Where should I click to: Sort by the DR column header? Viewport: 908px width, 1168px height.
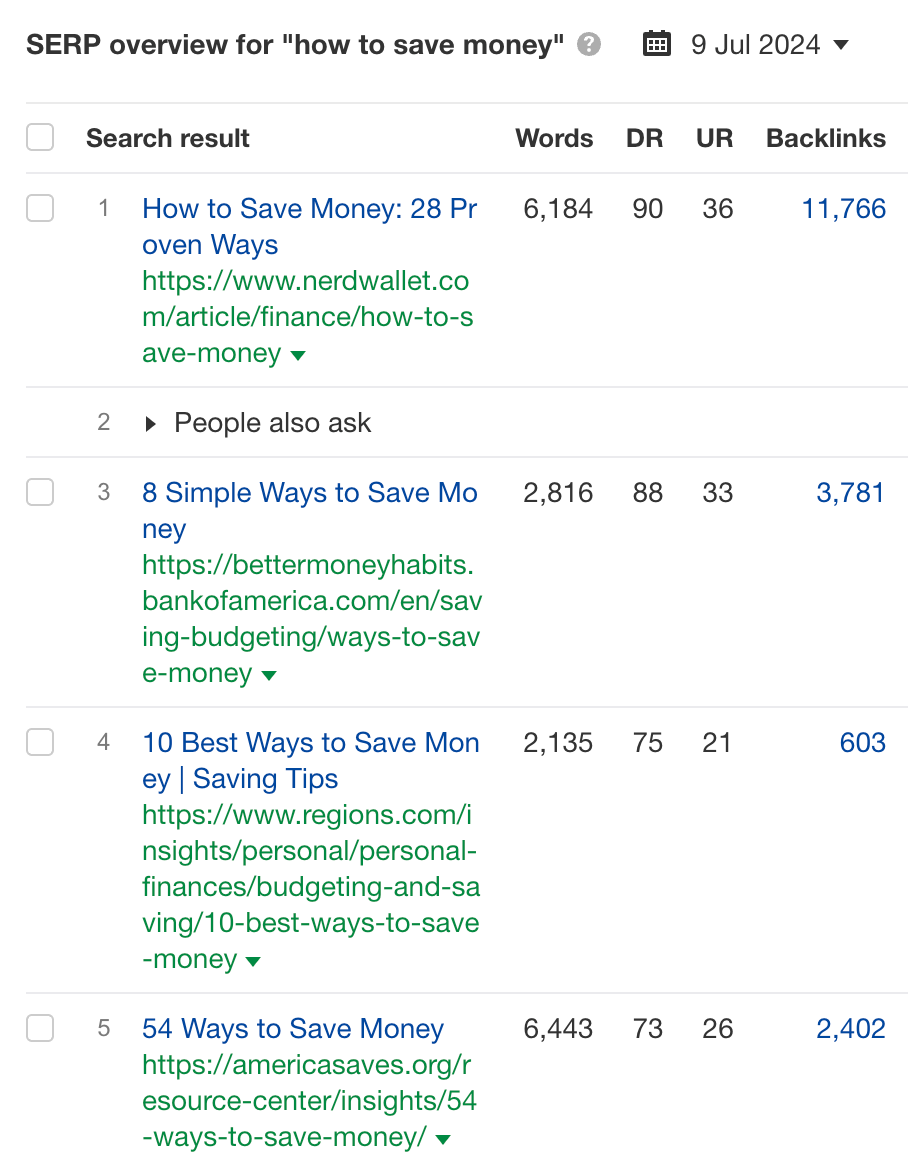(645, 138)
